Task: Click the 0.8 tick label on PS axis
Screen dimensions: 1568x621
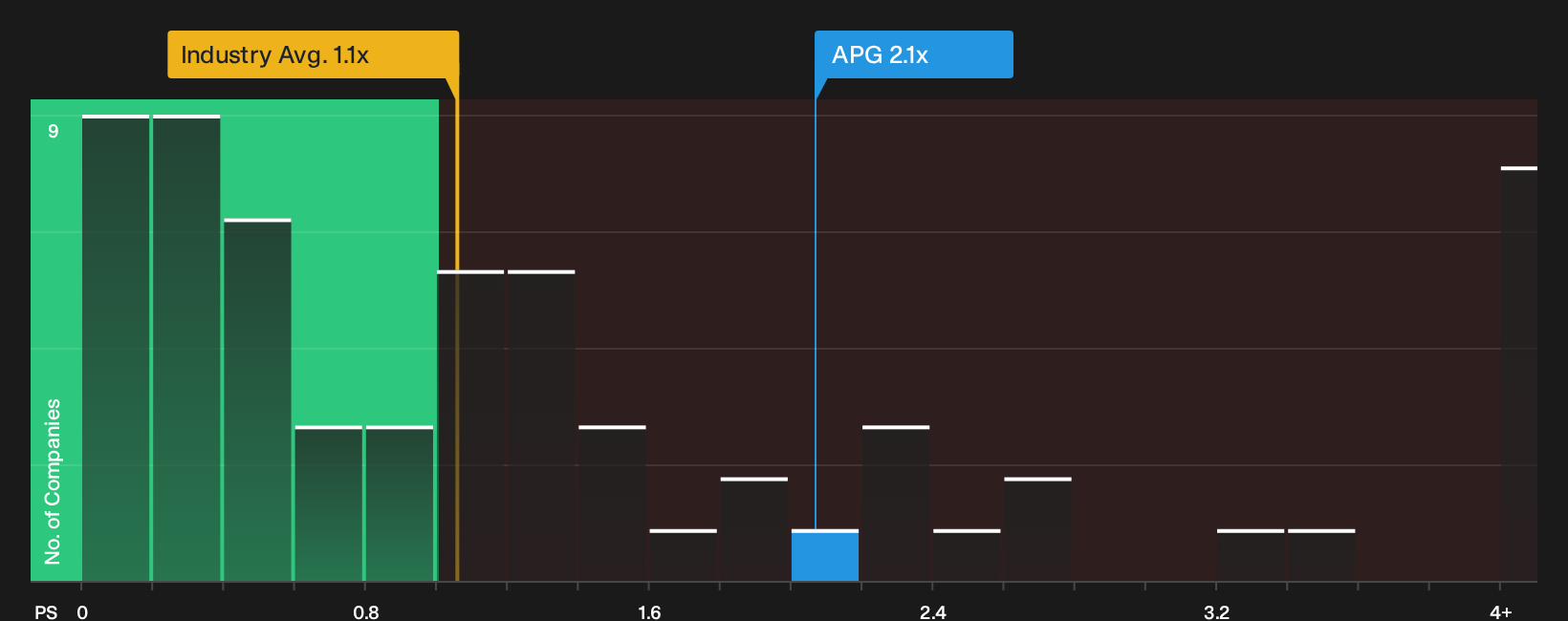Action: coord(365,611)
